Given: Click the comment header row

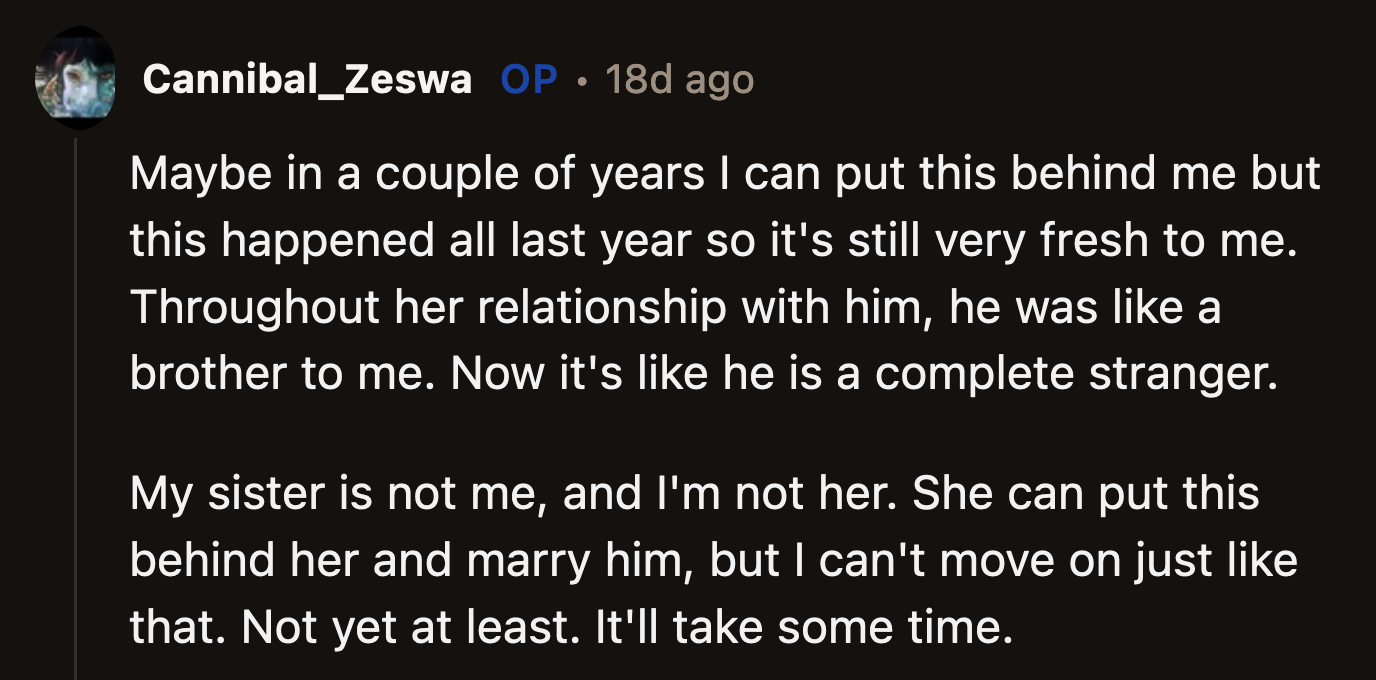Looking at the screenshot, I should point(400,79).
